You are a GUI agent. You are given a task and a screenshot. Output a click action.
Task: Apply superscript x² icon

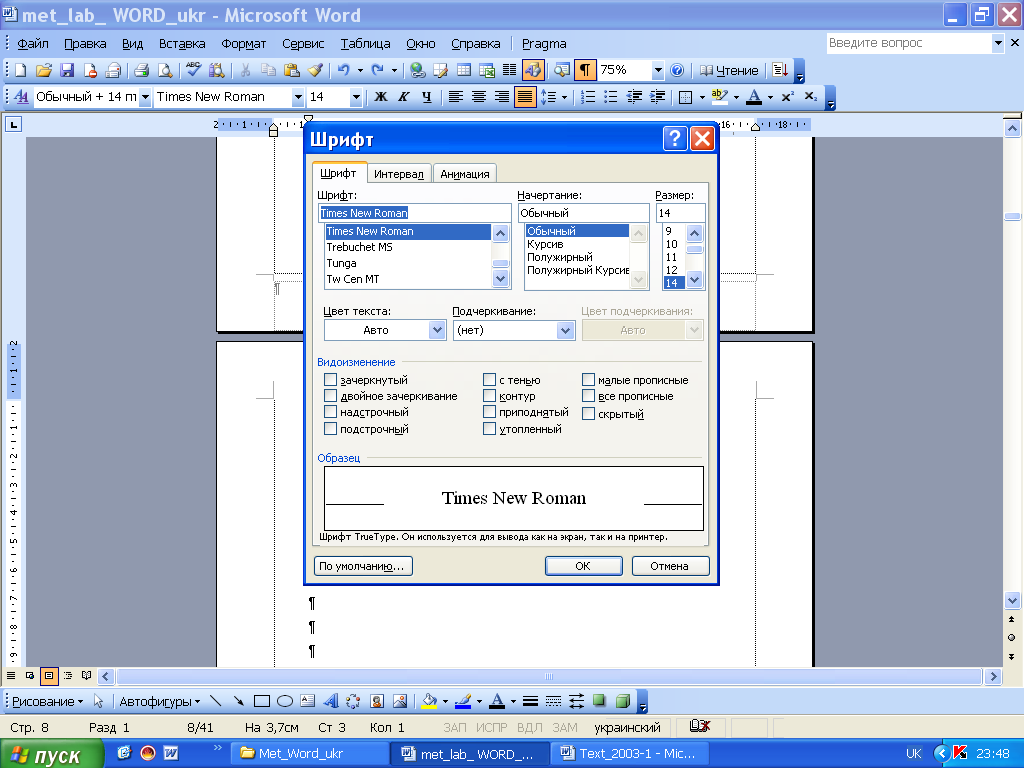click(788, 97)
